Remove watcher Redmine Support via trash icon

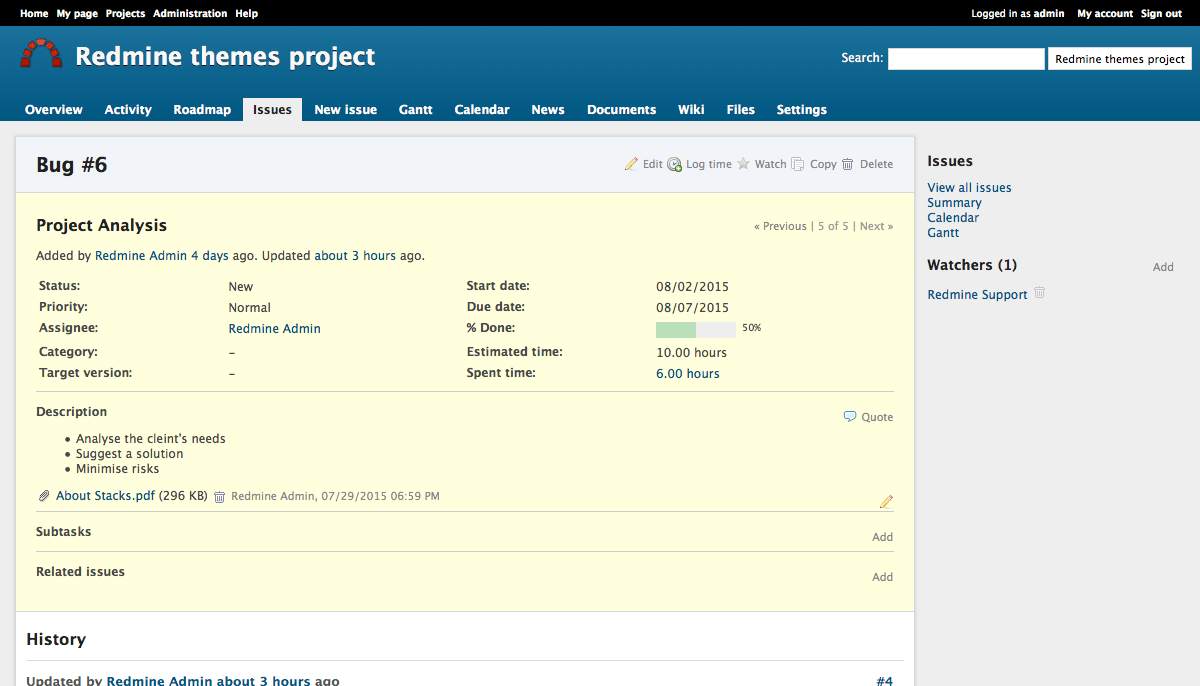click(x=1040, y=293)
